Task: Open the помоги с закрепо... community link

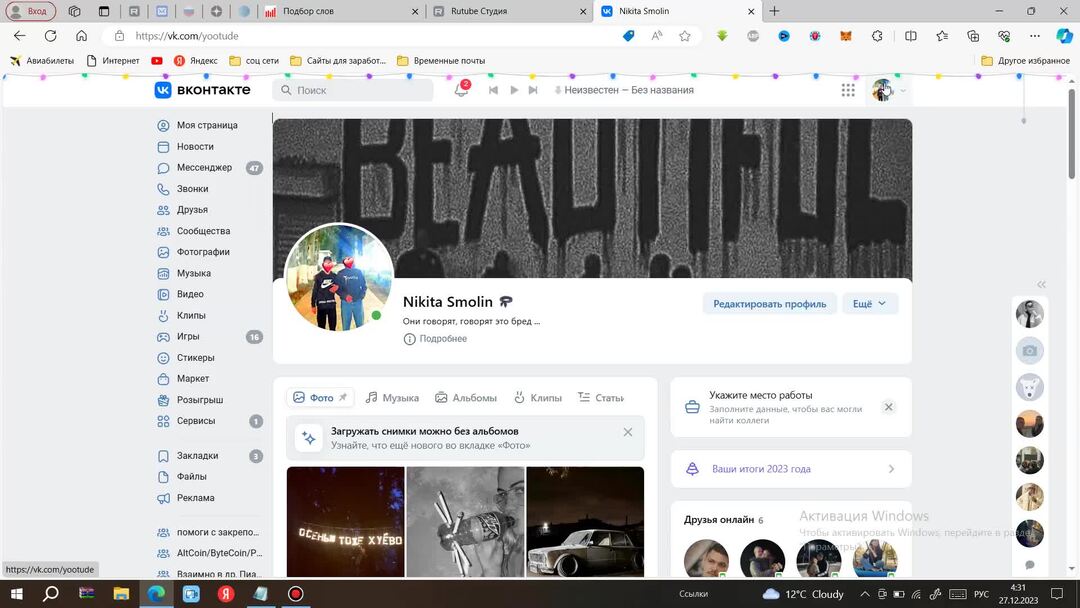Action: 209,532
